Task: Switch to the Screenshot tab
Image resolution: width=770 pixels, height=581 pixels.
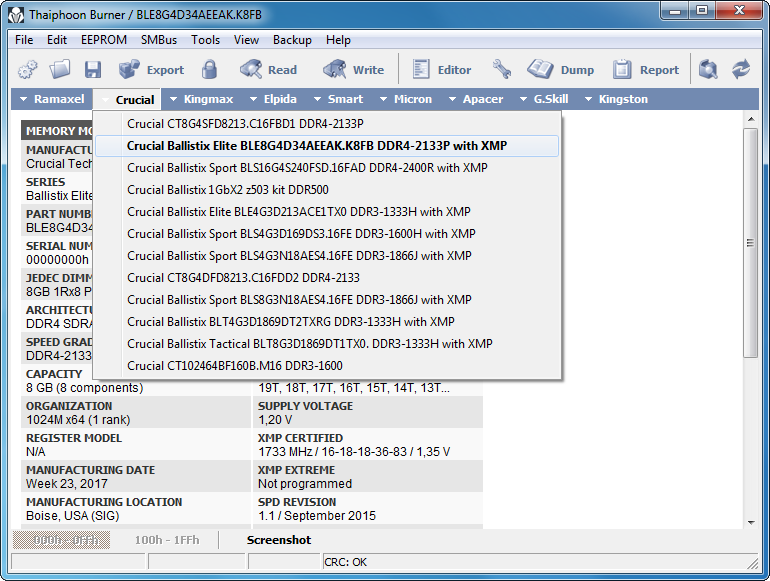Action: (279, 540)
